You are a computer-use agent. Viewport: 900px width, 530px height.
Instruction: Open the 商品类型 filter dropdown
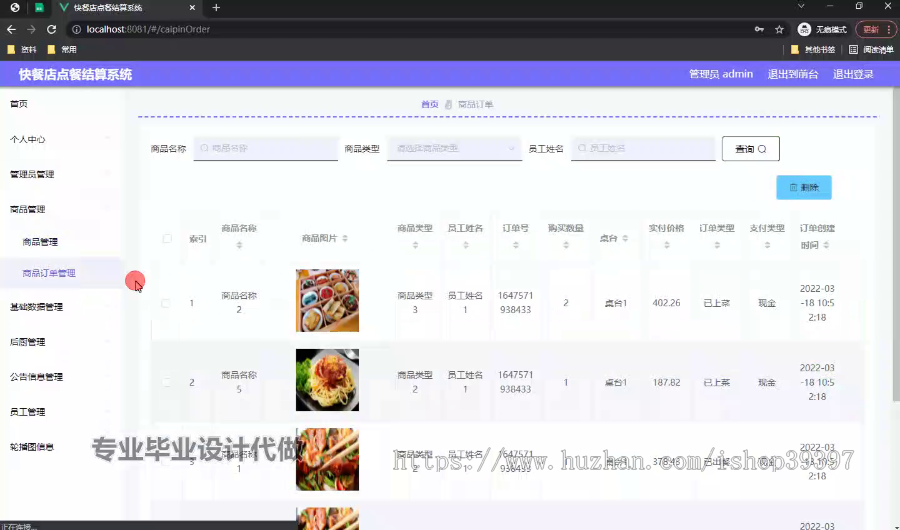coord(454,149)
